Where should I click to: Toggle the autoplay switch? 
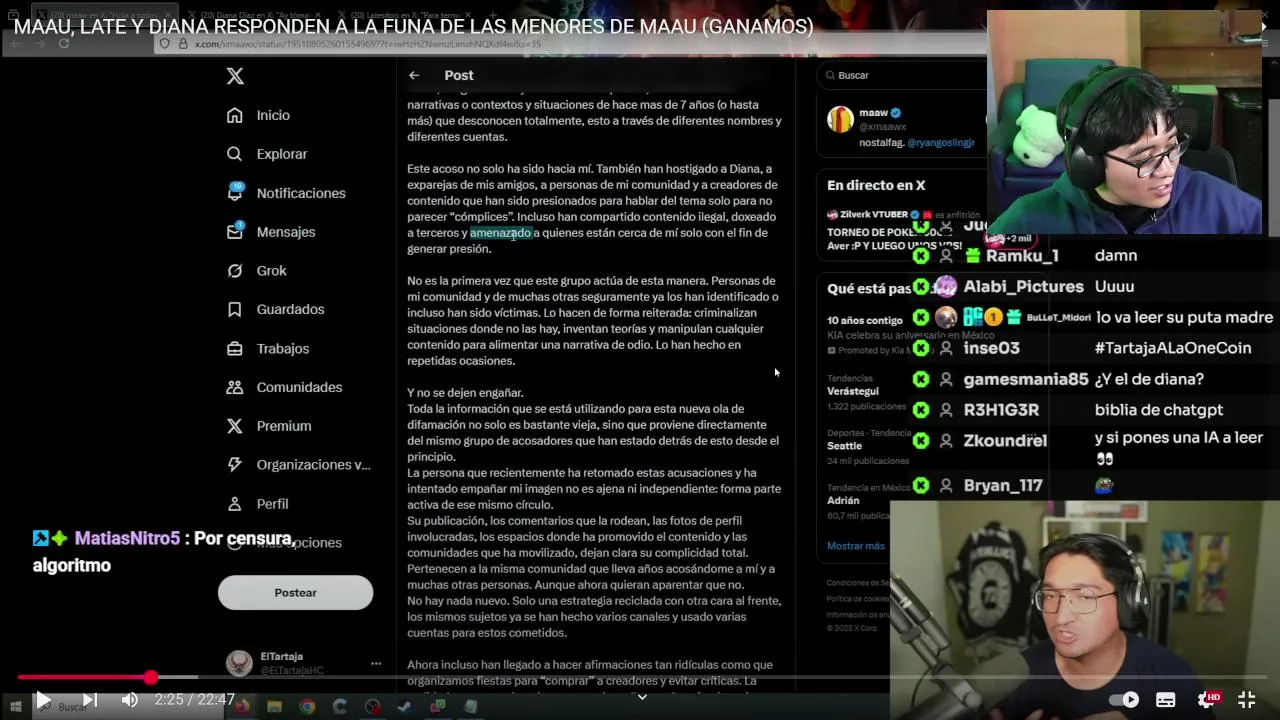coord(1126,700)
